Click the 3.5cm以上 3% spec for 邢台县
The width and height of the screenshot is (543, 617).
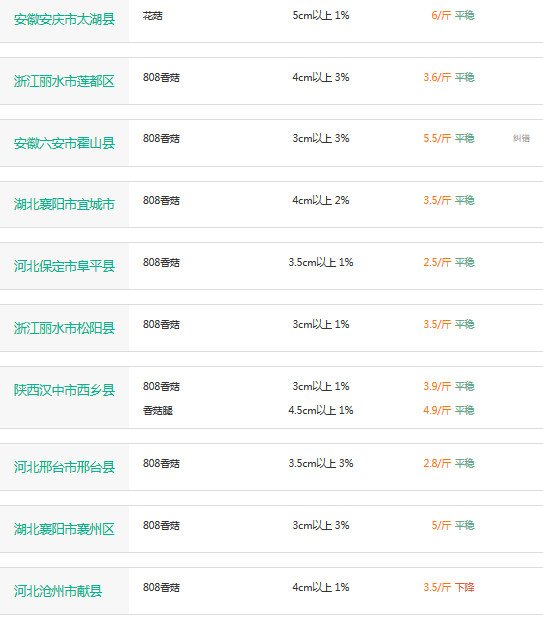pyautogui.click(x=321, y=463)
